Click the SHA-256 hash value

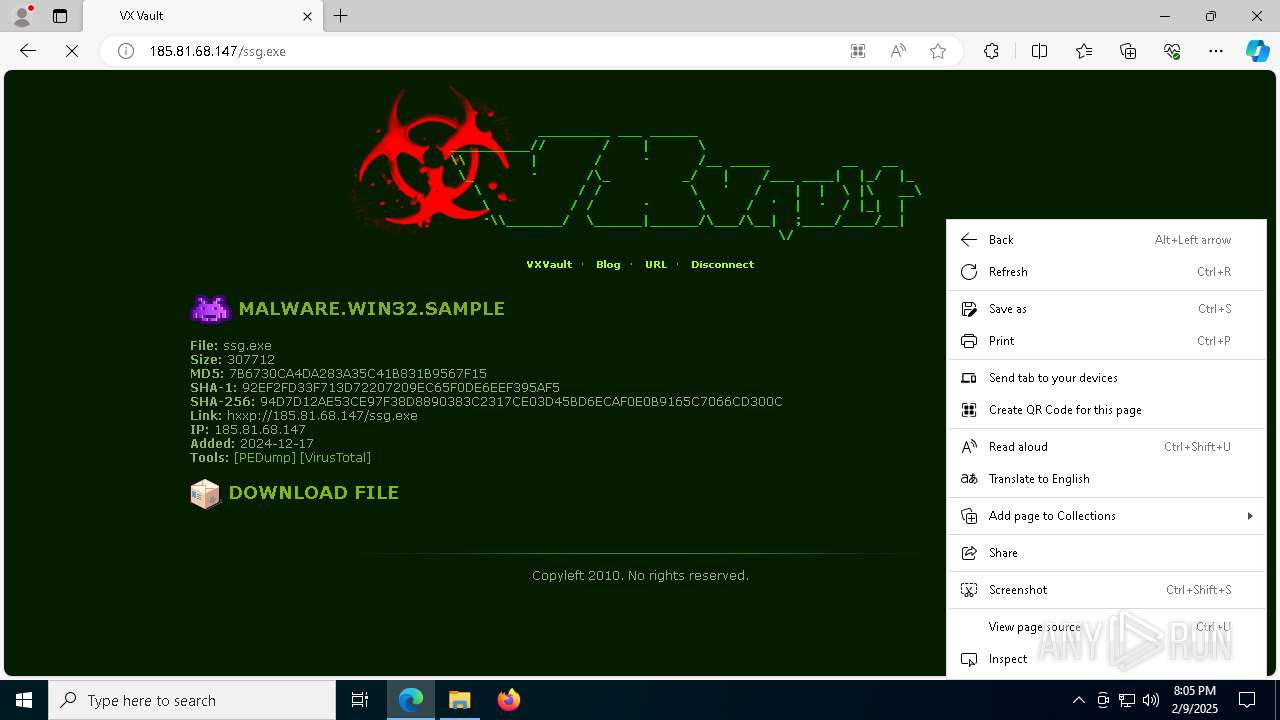[x=521, y=402]
